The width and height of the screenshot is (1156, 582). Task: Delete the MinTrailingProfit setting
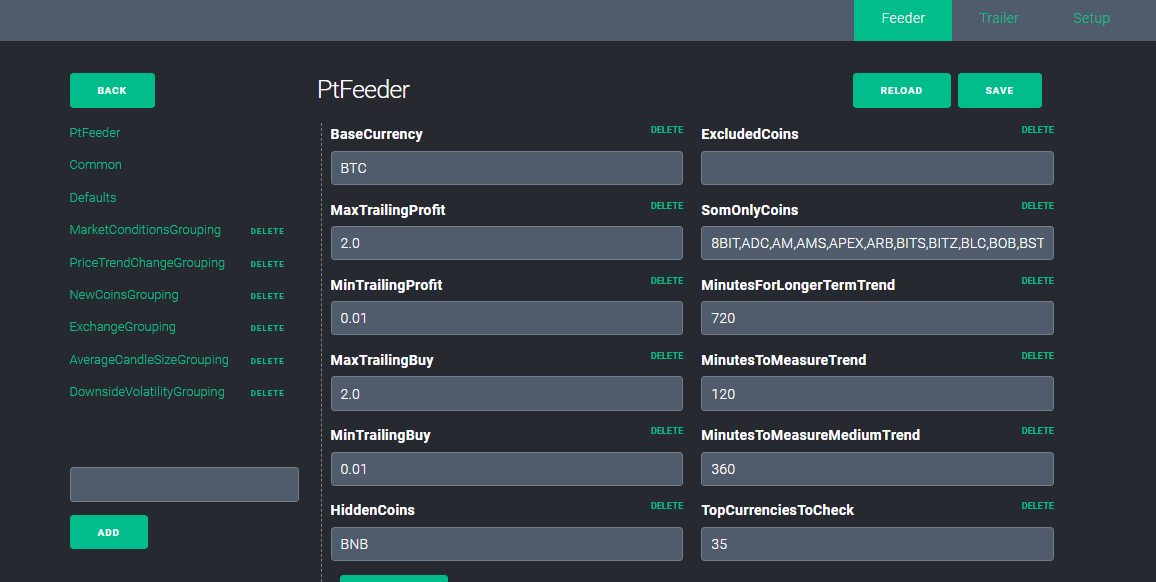click(666, 281)
